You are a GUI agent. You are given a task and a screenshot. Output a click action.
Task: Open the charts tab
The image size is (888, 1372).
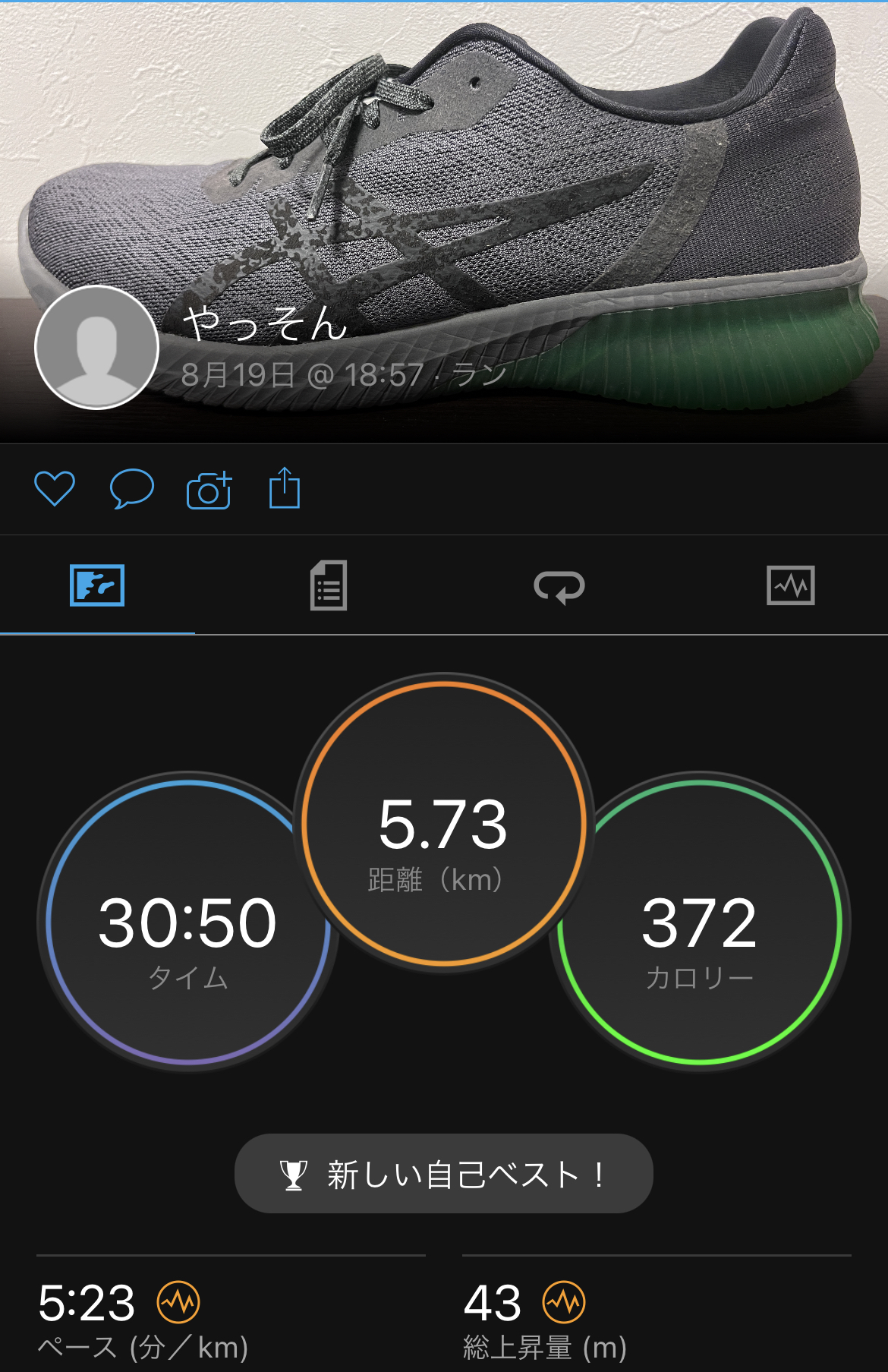(x=791, y=585)
